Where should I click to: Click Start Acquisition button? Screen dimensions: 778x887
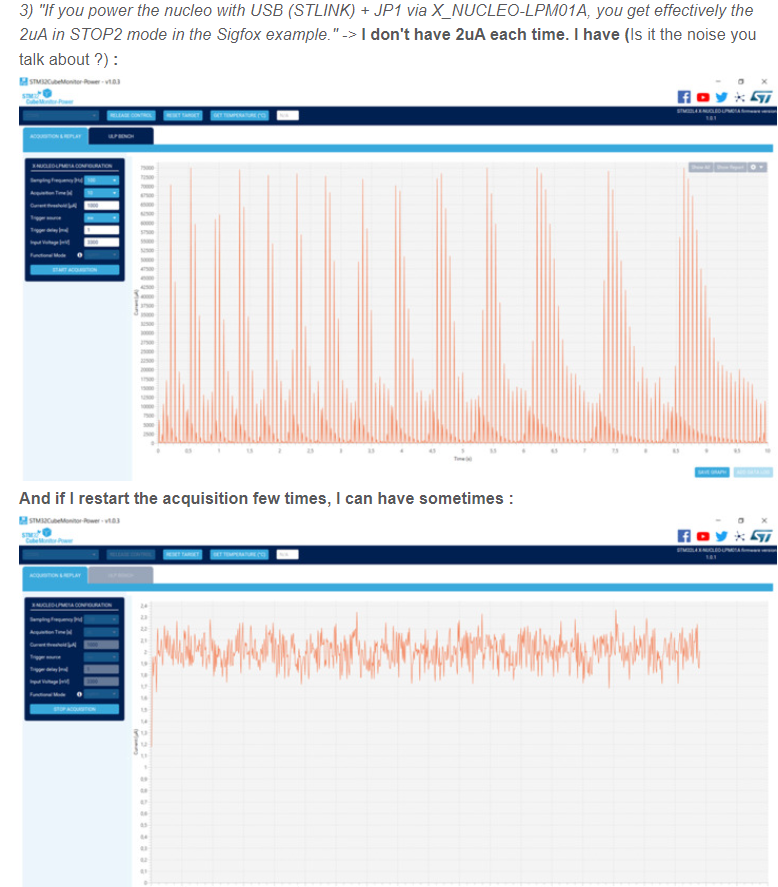point(75,270)
